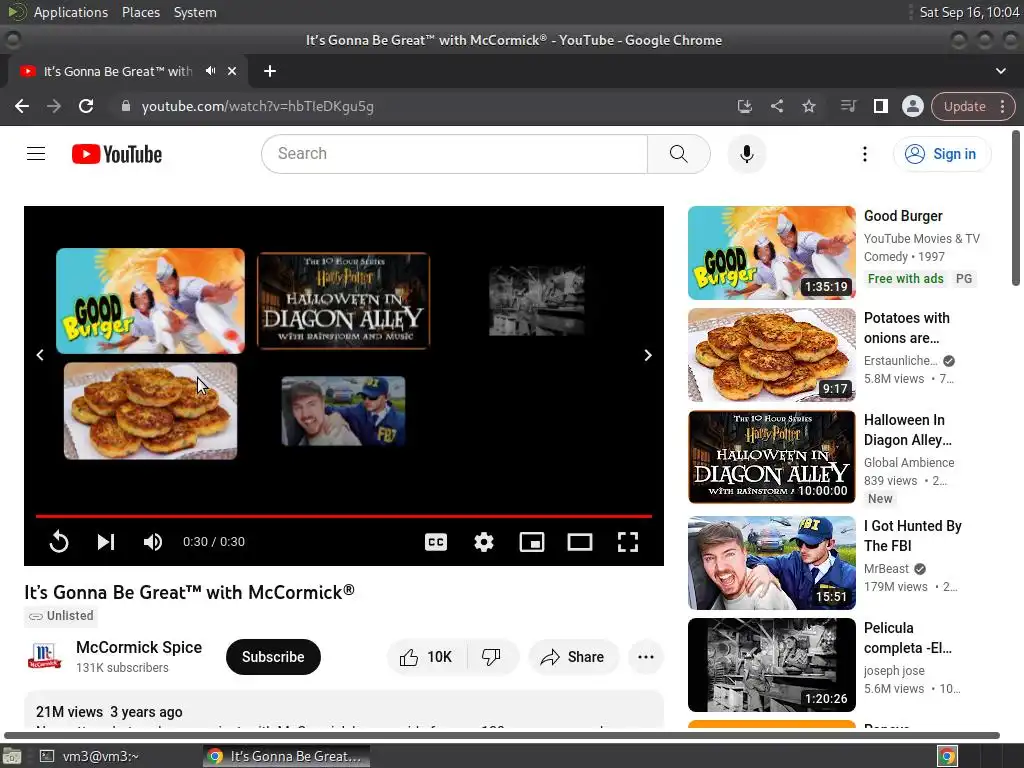Subscribe to McCormick Spice
The height and width of the screenshot is (768, 1024).
click(273, 657)
